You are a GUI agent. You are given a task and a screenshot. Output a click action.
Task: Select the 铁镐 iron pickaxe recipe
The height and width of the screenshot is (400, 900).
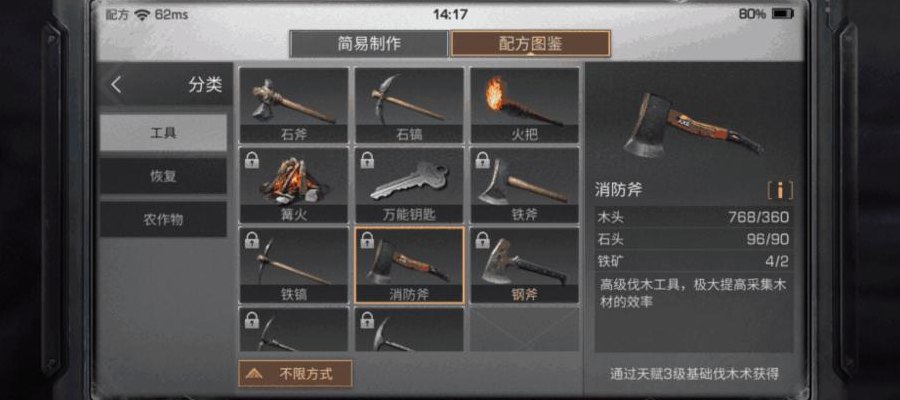[x=293, y=265]
